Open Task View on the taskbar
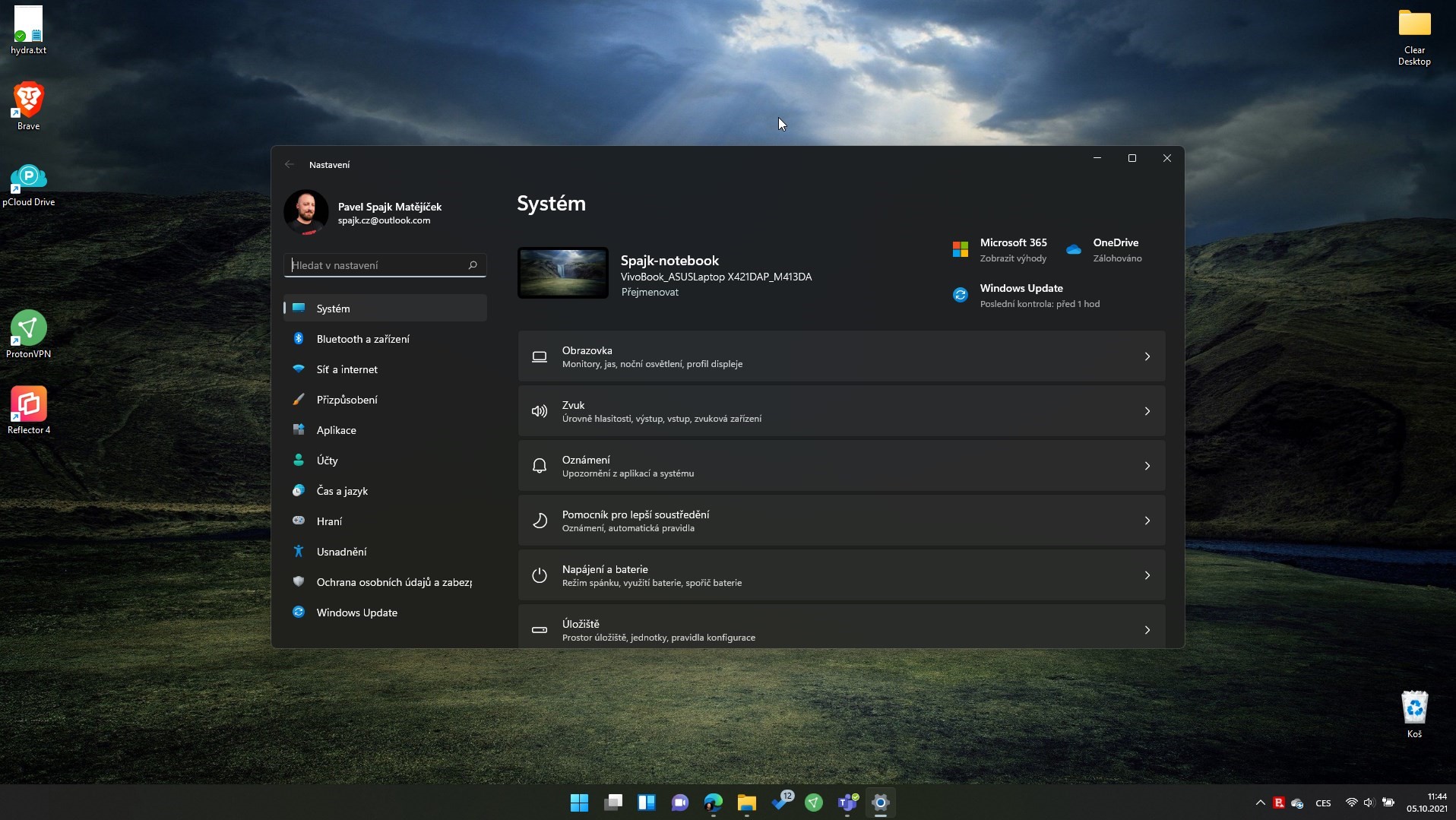This screenshot has width=1456, height=820. click(613, 803)
